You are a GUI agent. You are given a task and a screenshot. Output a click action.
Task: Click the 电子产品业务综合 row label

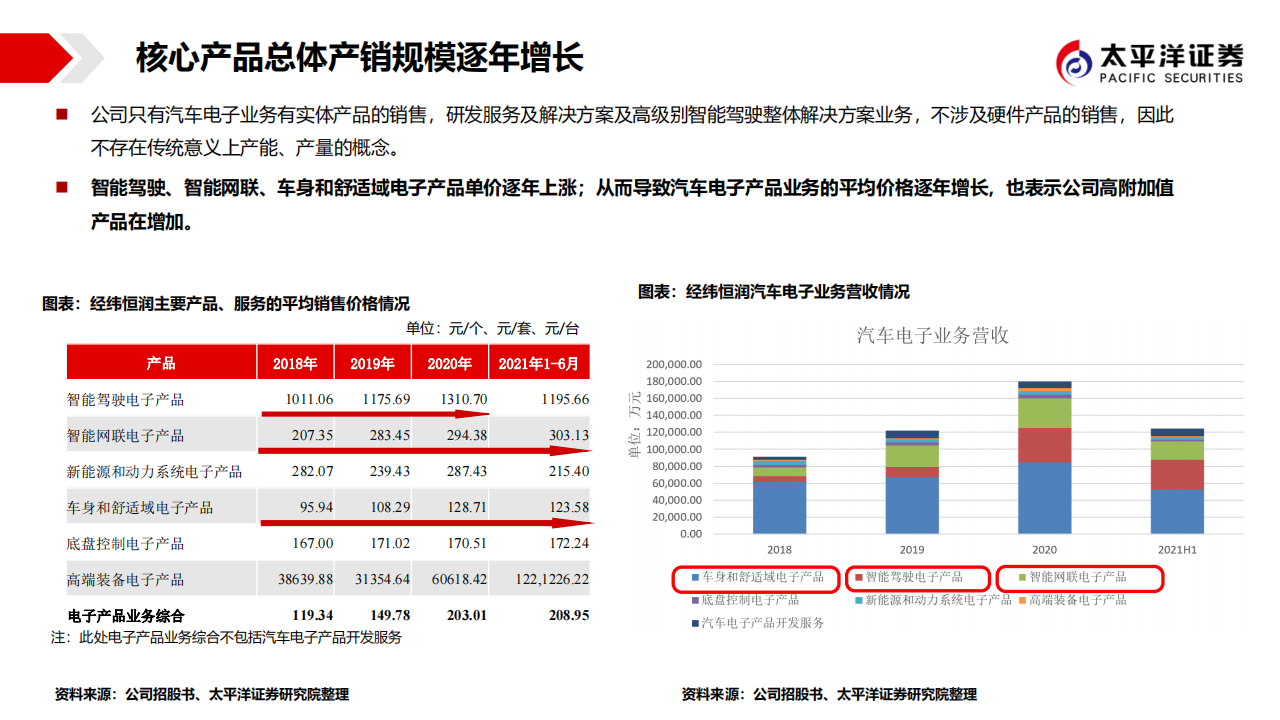[126, 615]
